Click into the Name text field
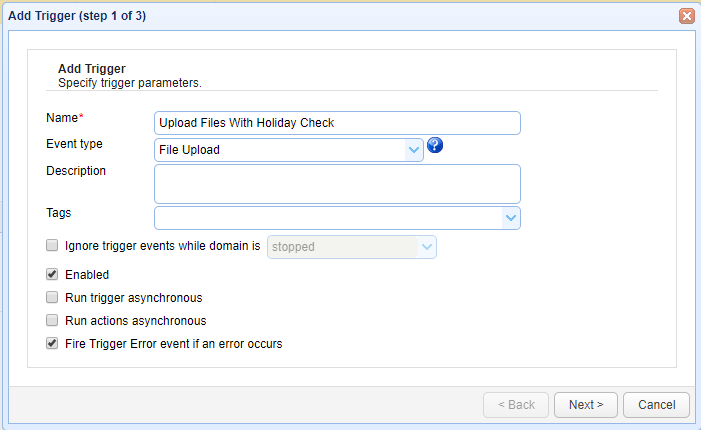This screenshot has height=430, width=701. coord(337,123)
